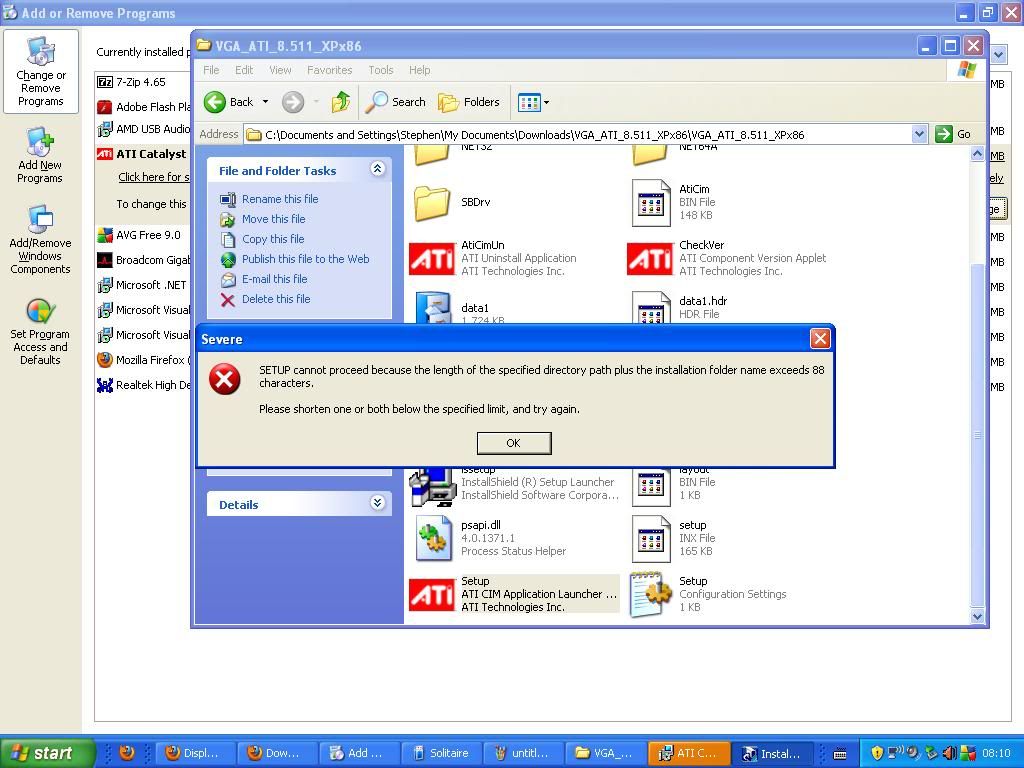Click E-mail this file
This screenshot has height=768, width=1024.
tap(274, 279)
